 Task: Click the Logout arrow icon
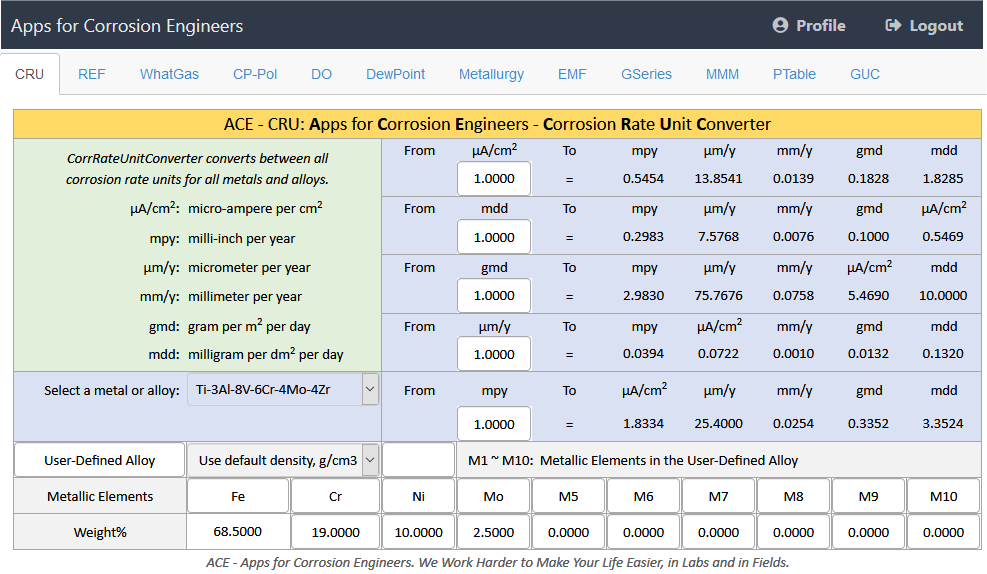[x=893, y=25]
